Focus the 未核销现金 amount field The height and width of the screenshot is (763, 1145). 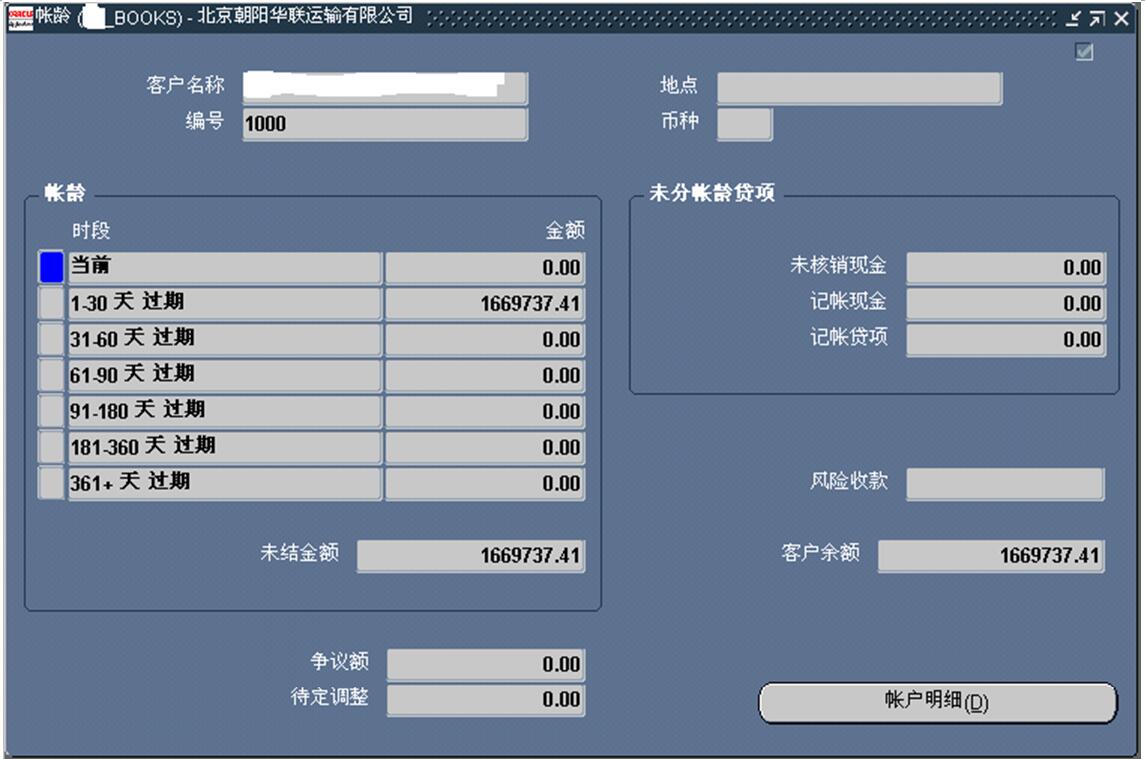tap(1005, 268)
